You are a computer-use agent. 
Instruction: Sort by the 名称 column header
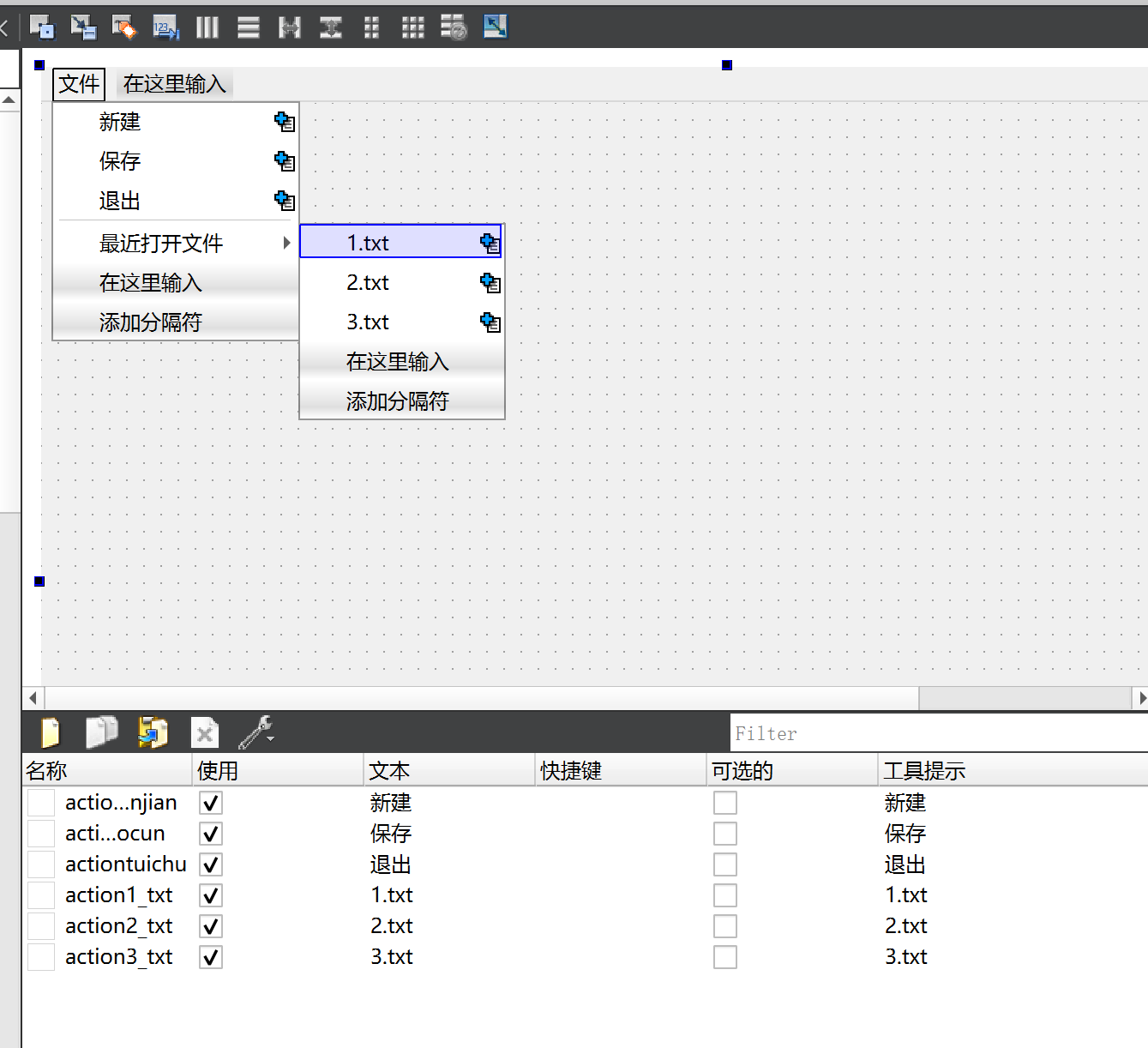tap(107, 770)
